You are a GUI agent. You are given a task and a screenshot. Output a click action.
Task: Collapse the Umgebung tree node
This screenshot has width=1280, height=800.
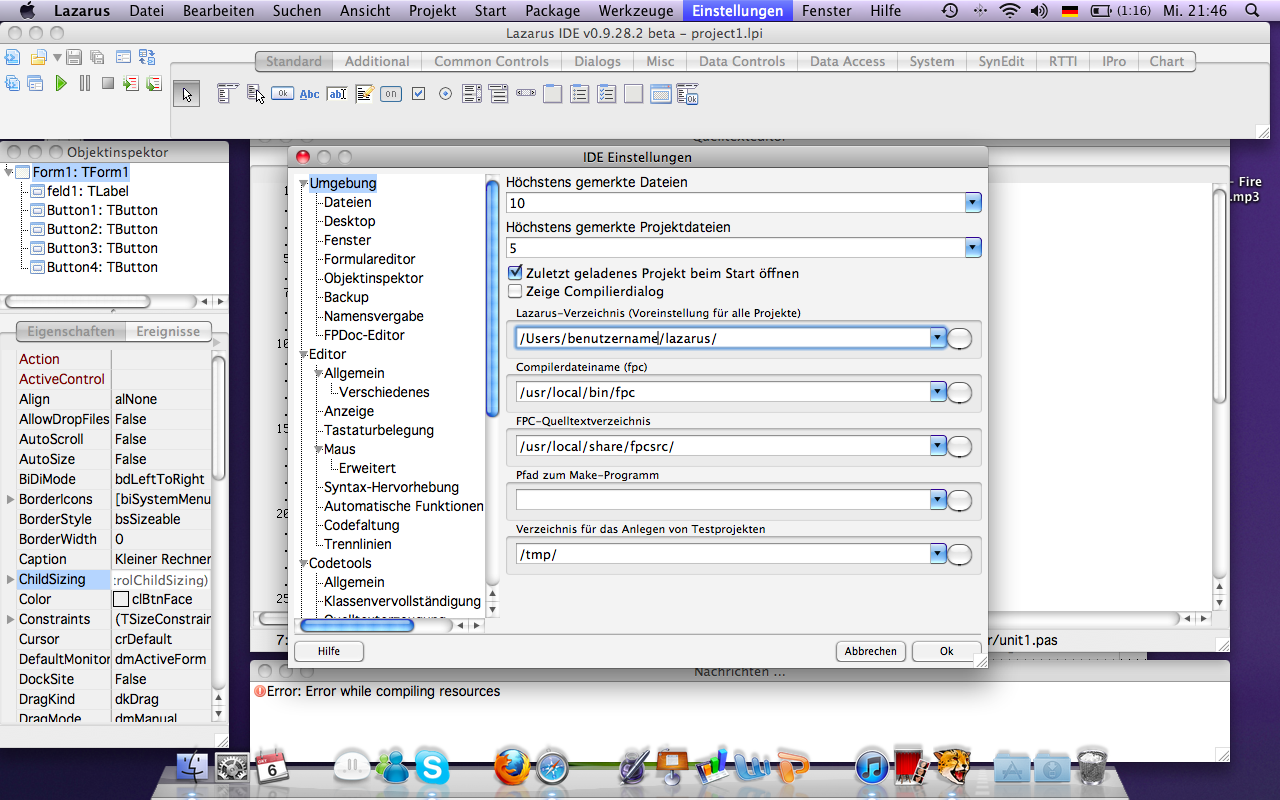[303, 184]
